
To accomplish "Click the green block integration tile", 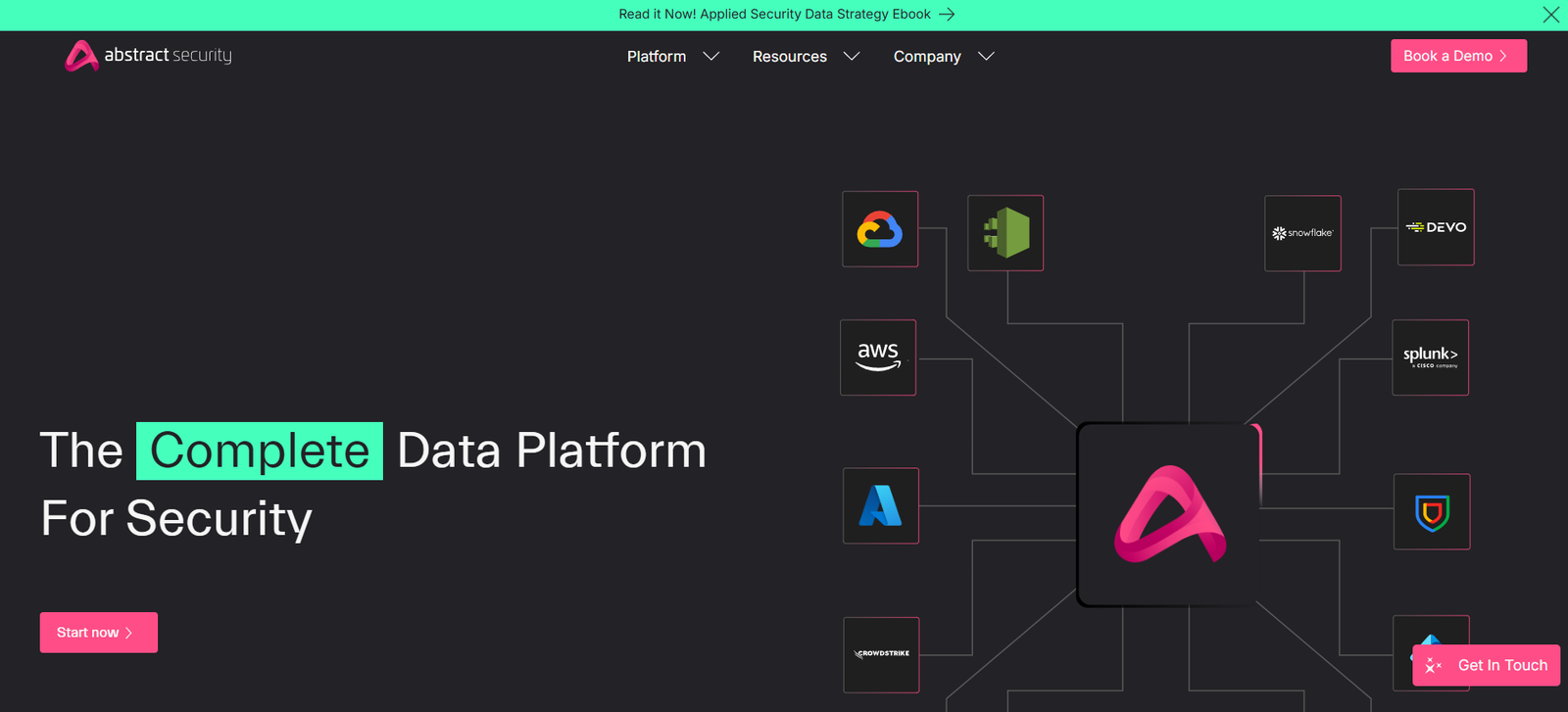I will click(x=1005, y=233).
